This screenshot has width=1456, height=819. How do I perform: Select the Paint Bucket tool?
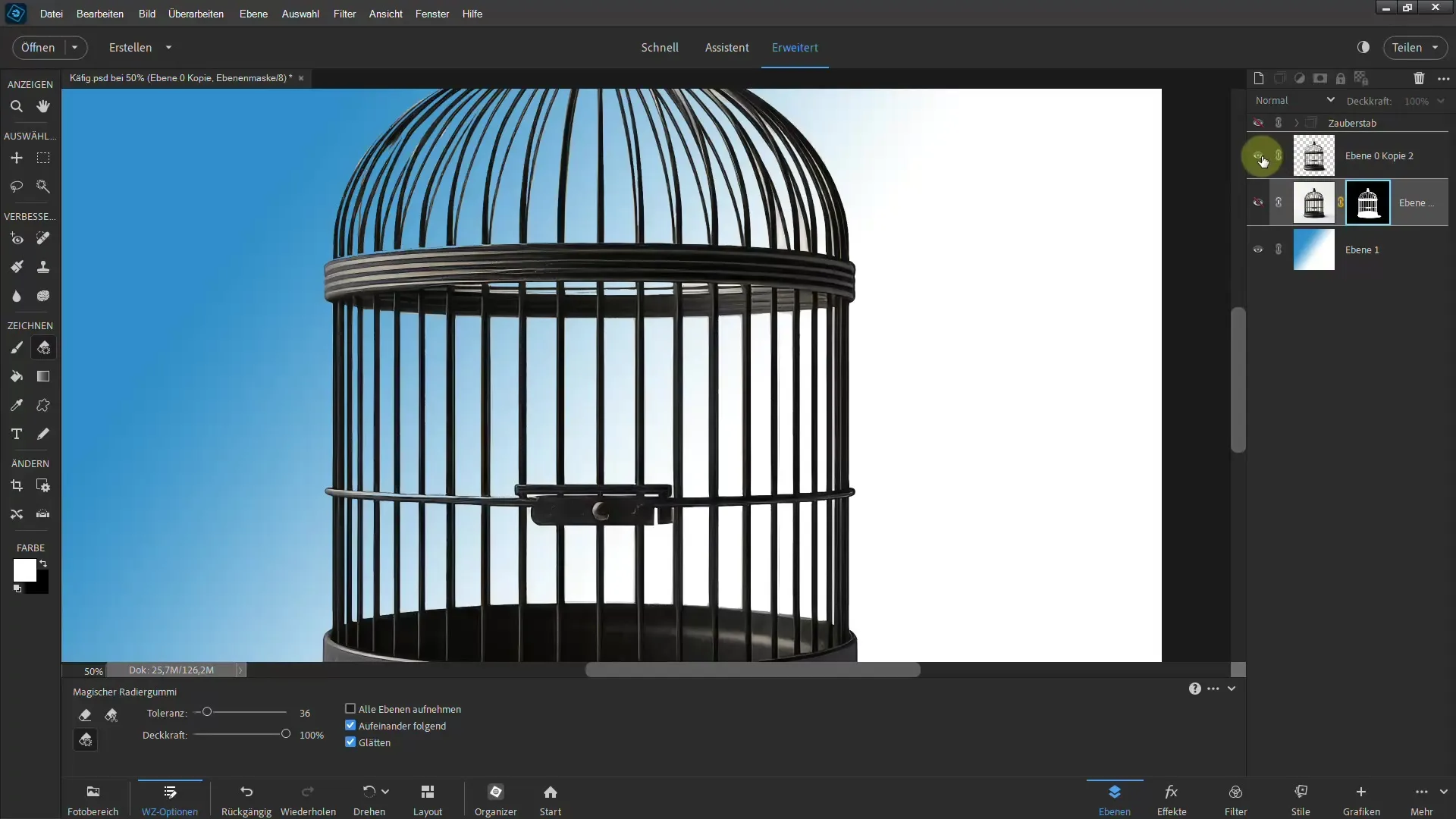coord(17,376)
